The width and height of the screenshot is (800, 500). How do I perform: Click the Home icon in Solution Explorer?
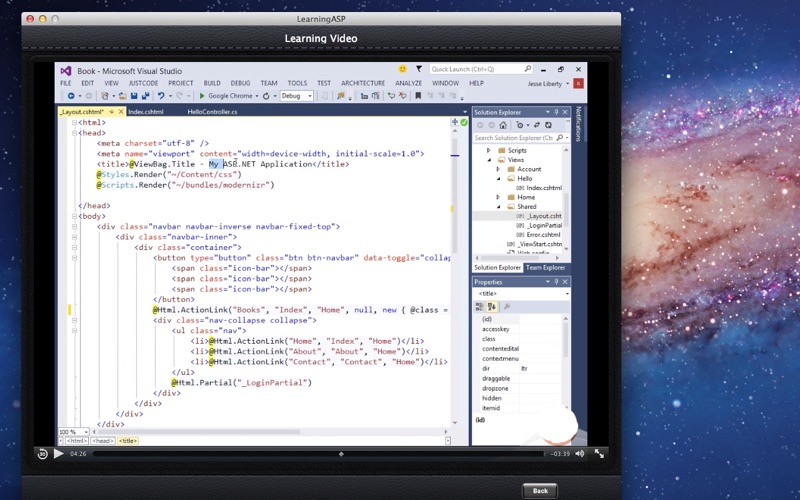(503, 125)
